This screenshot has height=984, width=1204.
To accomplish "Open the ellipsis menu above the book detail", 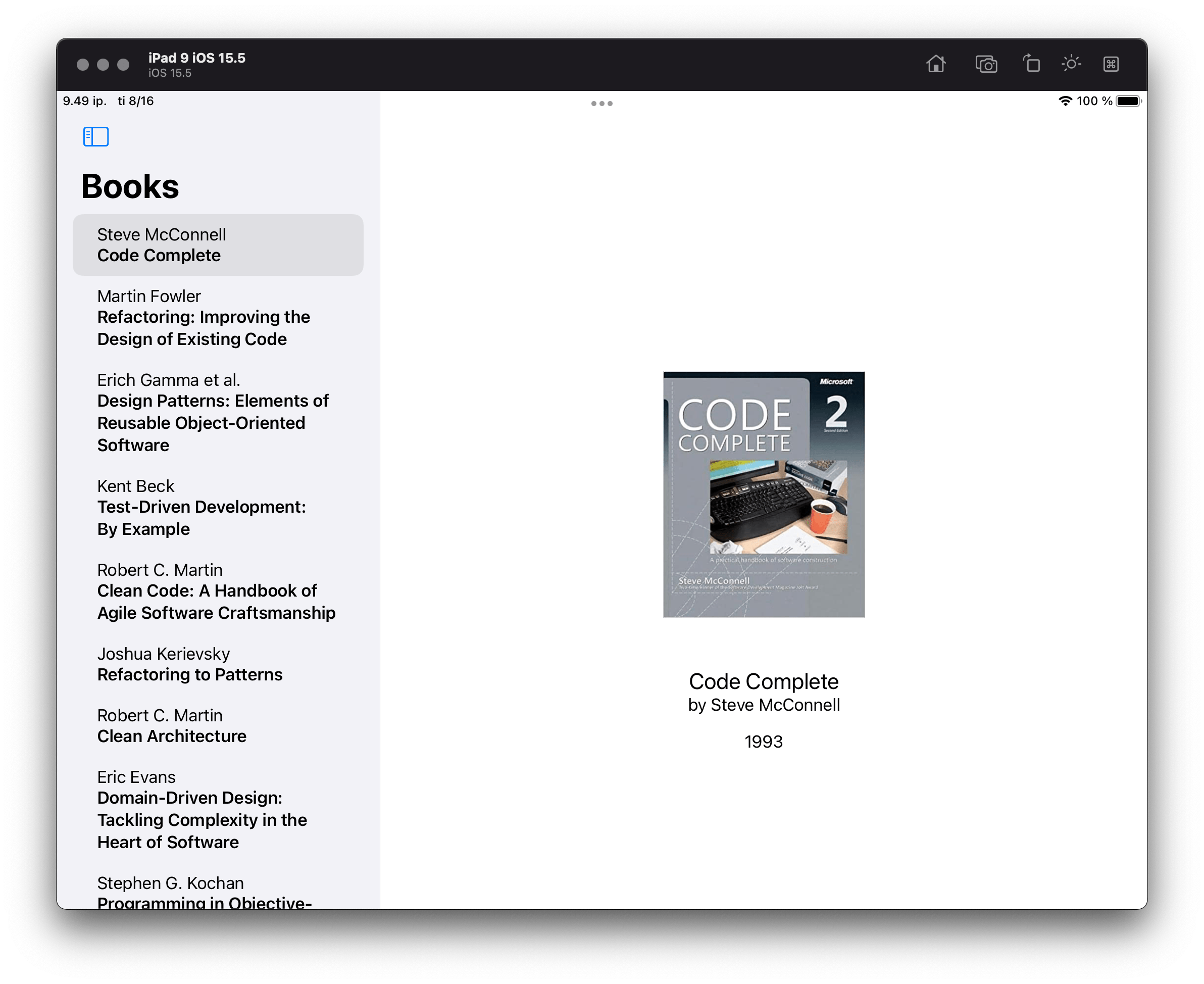I will pyautogui.click(x=601, y=103).
